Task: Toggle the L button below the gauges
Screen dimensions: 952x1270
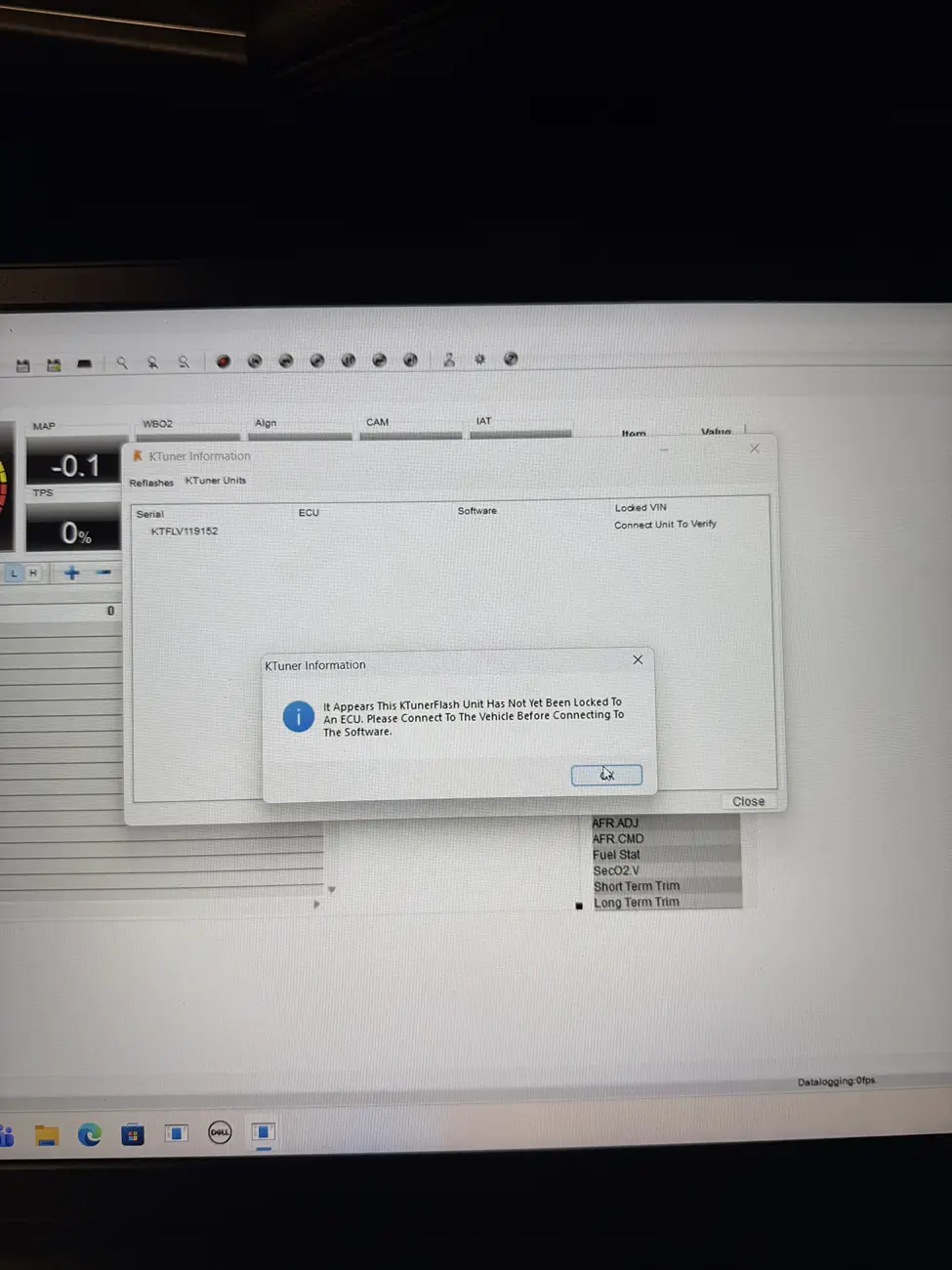Action: coord(14,573)
